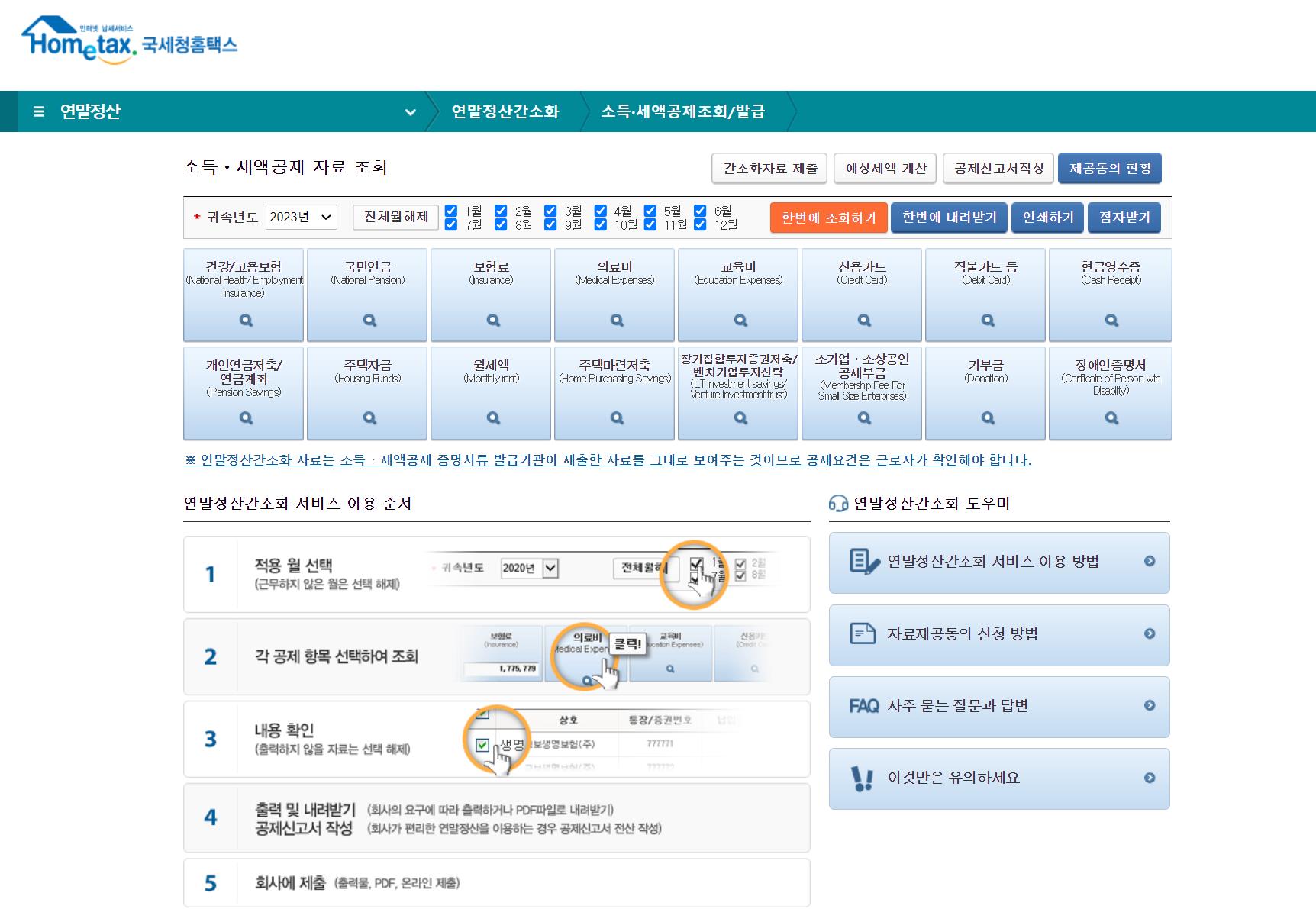Click 소득·세액공제 자료 조회 heading
1316x909 pixels.
[285, 167]
